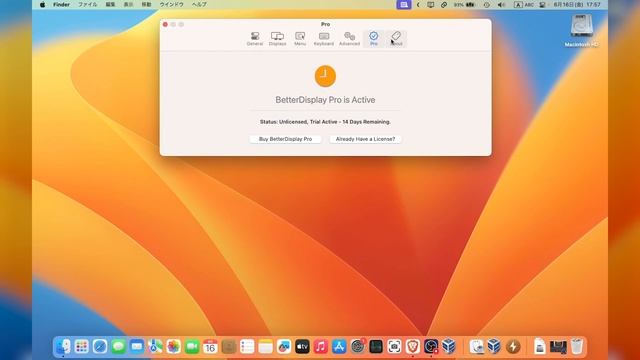This screenshot has height=360, width=640.
Task: Open the 編集 menu
Action: [110, 4]
